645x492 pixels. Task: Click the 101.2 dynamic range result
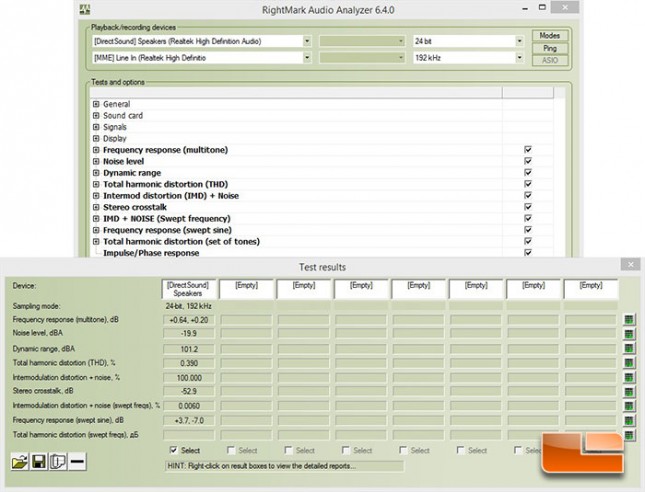click(189, 349)
